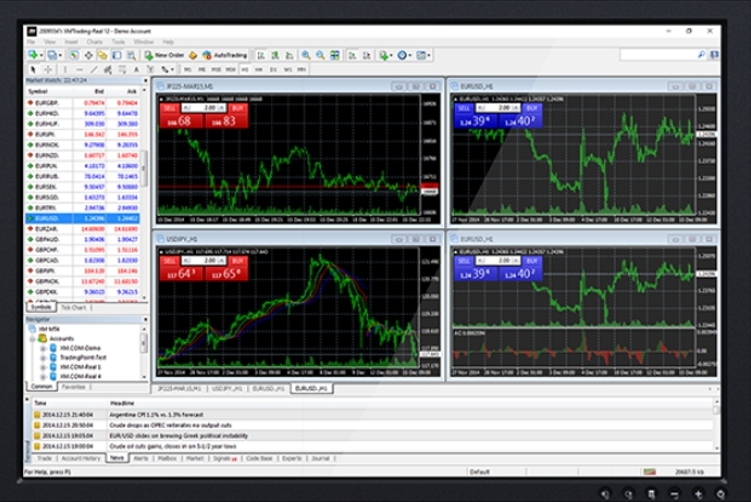
Task: Switch timeframe to M5
Action: click(202, 69)
